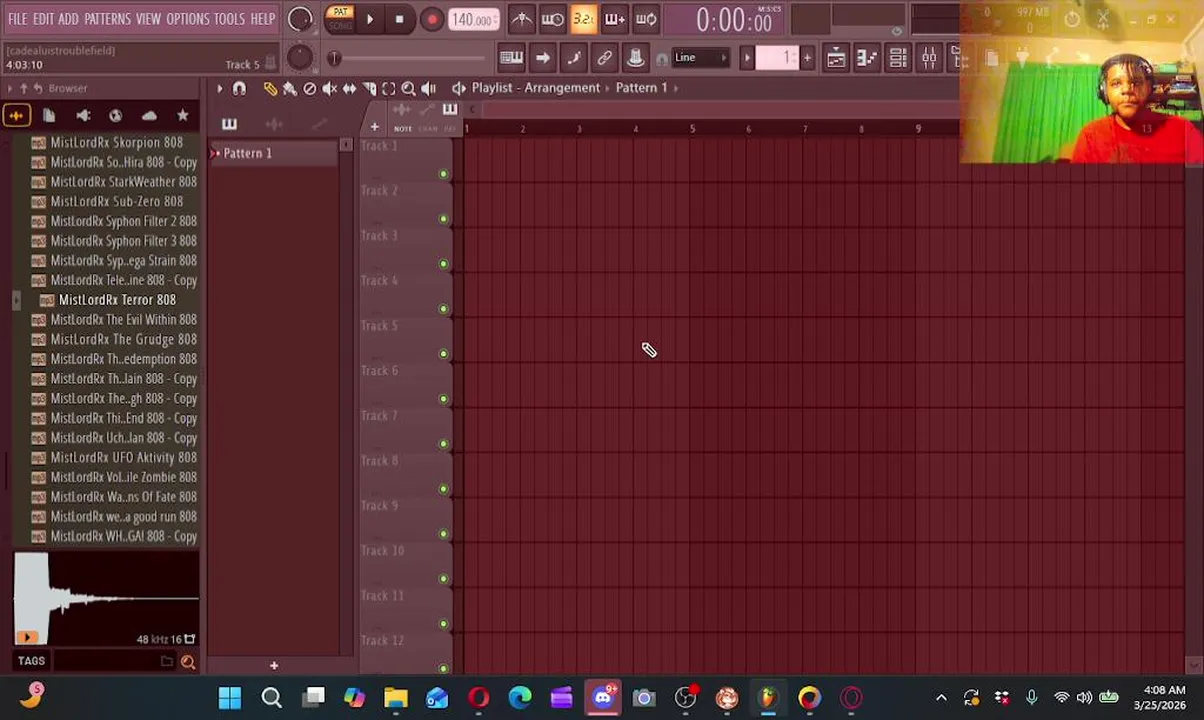Click the Record button
This screenshot has height=720, width=1204.
431,19
